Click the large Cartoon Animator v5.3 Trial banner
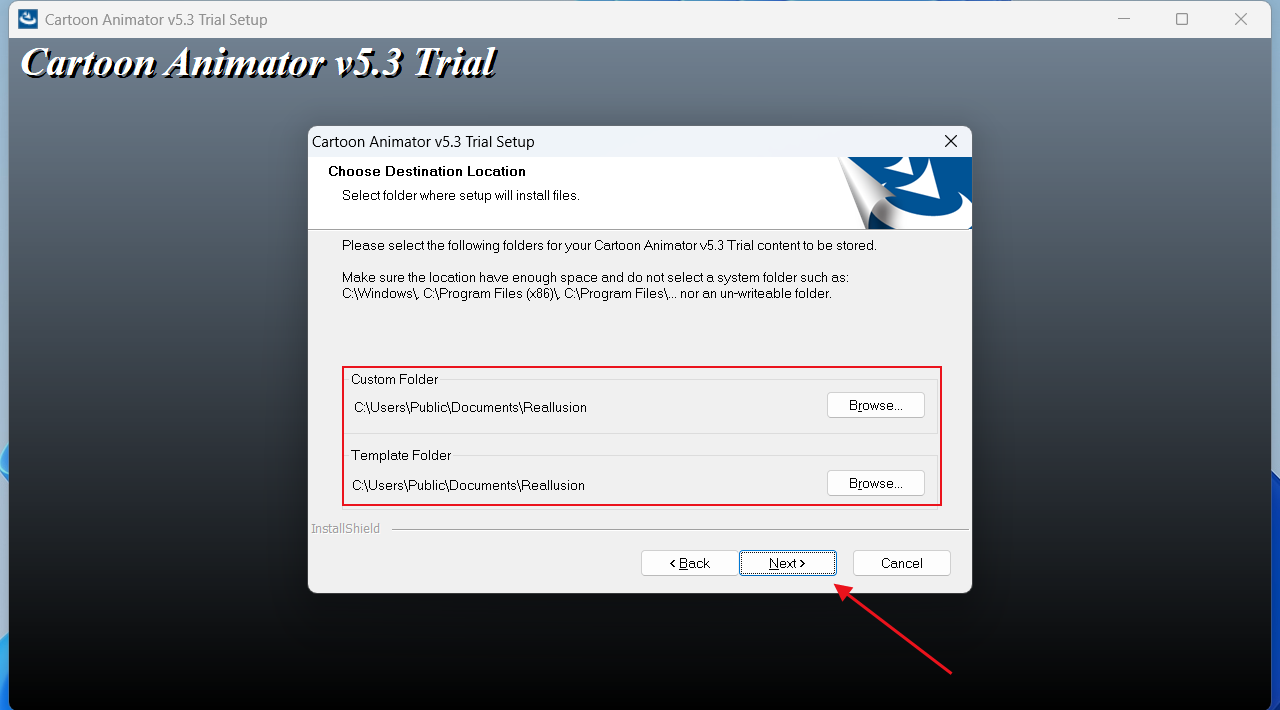The height and width of the screenshot is (710, 1280). 258,62
